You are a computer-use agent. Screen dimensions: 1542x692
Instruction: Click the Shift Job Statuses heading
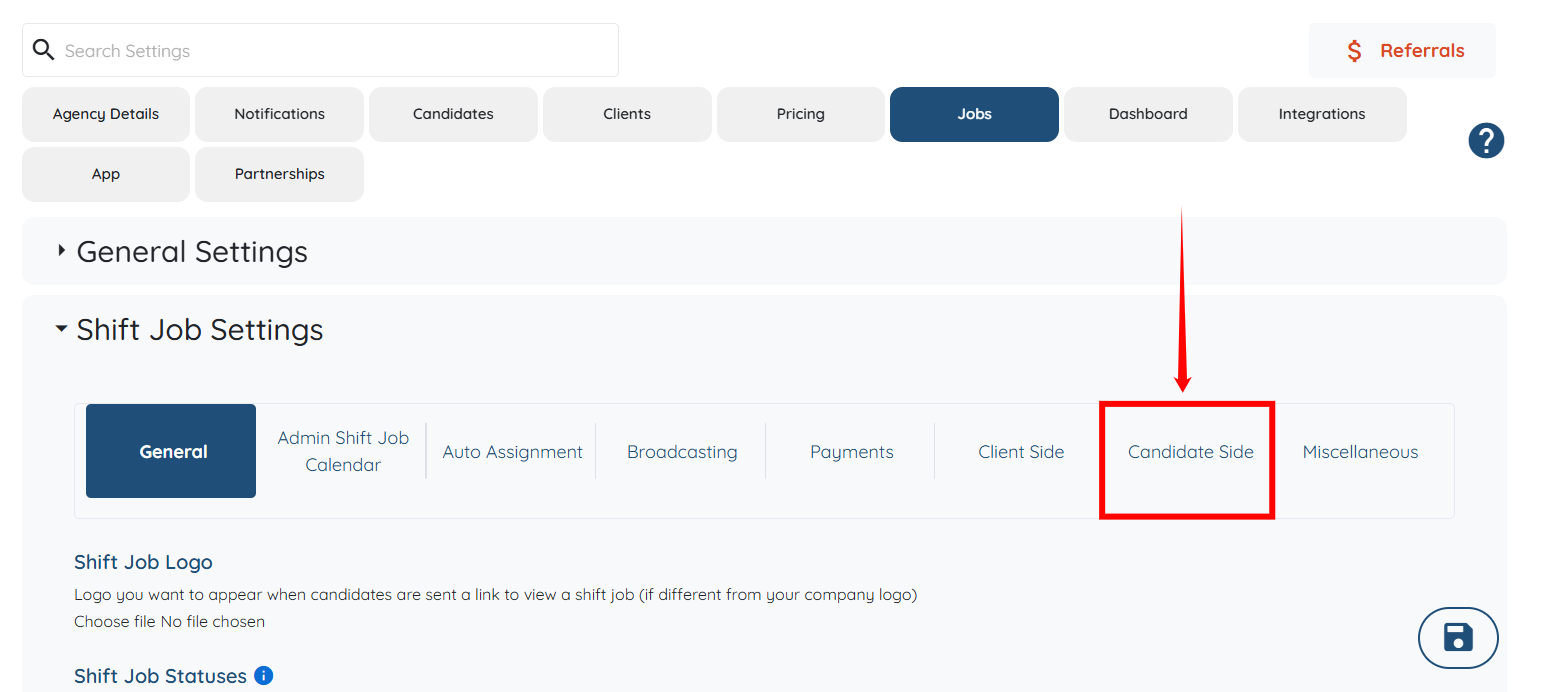(160, 676)
